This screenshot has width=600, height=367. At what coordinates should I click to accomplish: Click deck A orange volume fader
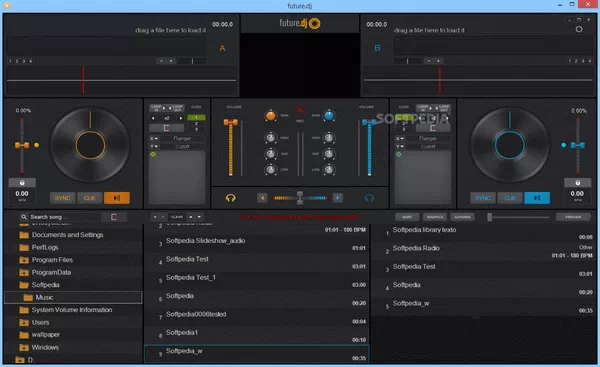[230, 122]
